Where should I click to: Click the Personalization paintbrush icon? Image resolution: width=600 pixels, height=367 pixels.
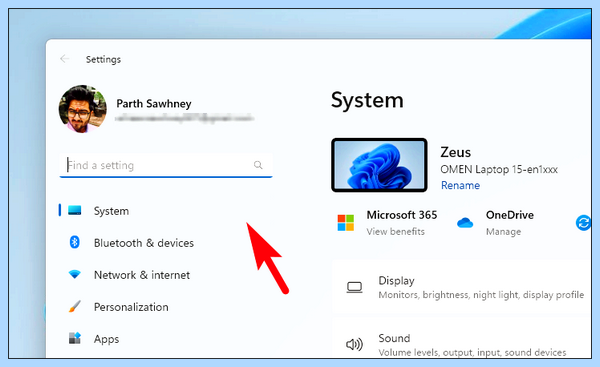[75, 306]
